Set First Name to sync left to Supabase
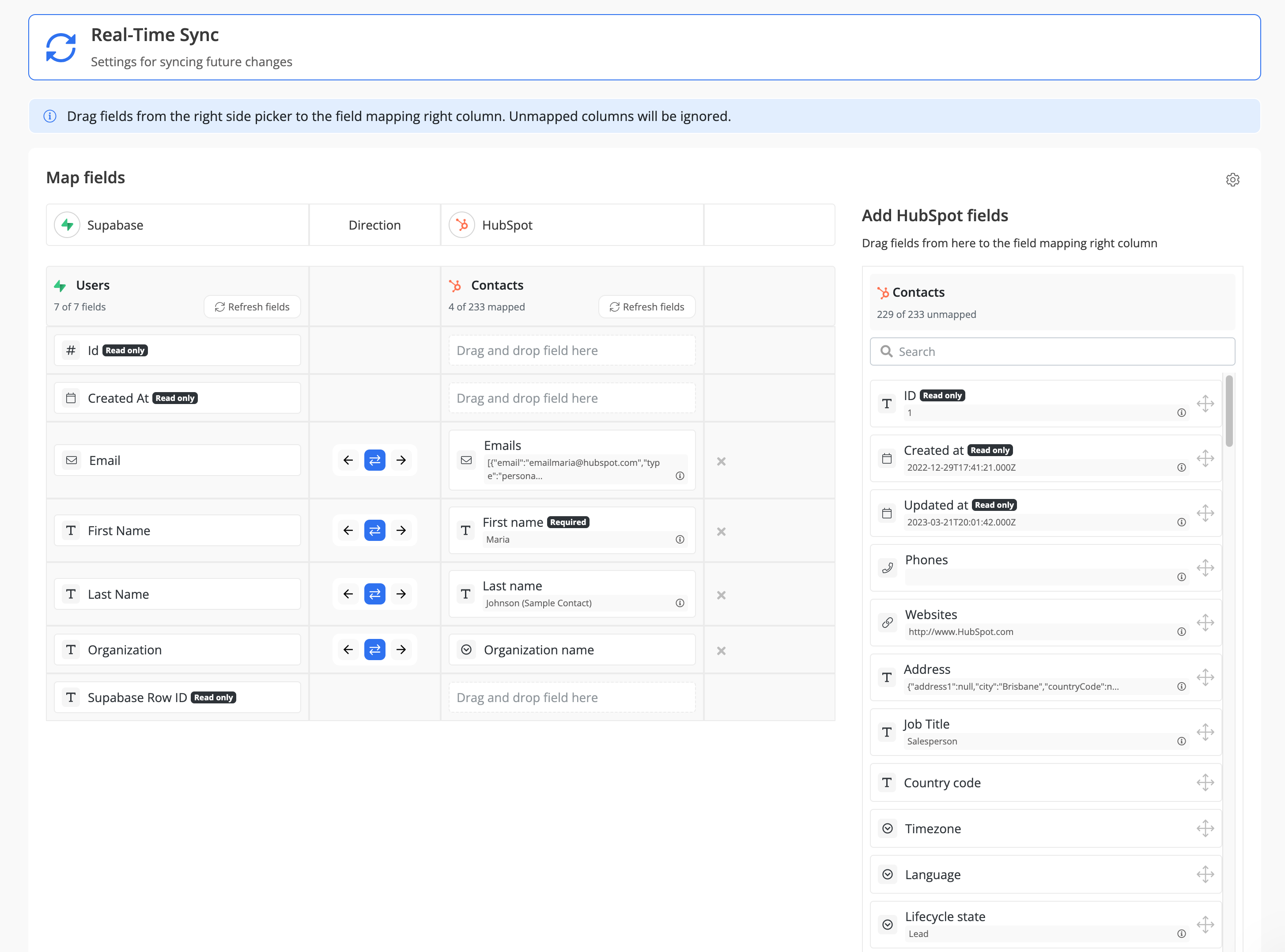The height and width of the screenshot is (952, 1285). pyautogui.click(x=348, y=530)
